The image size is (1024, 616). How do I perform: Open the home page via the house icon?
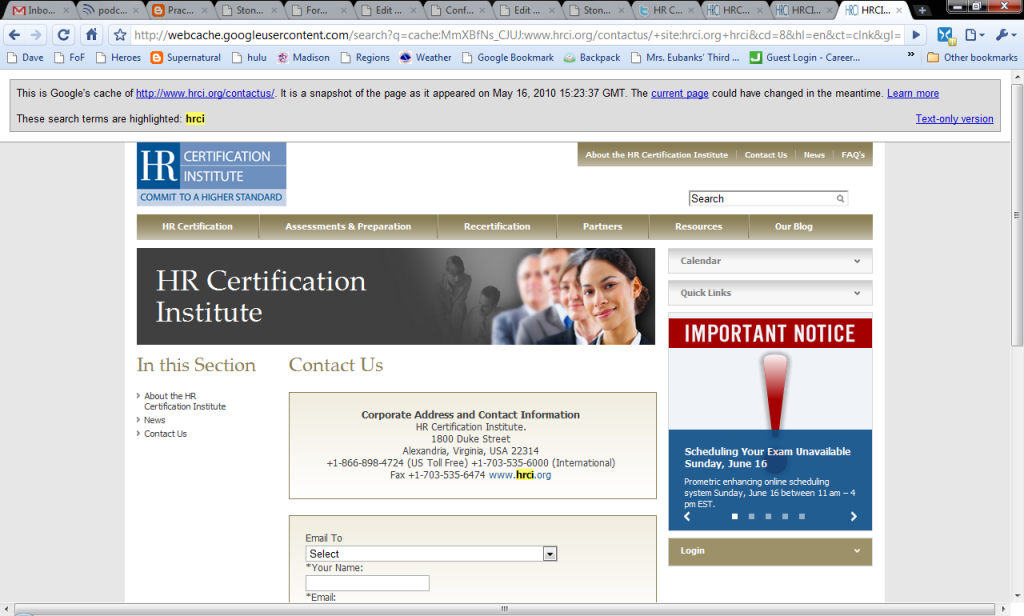click(x=91, y=35)
